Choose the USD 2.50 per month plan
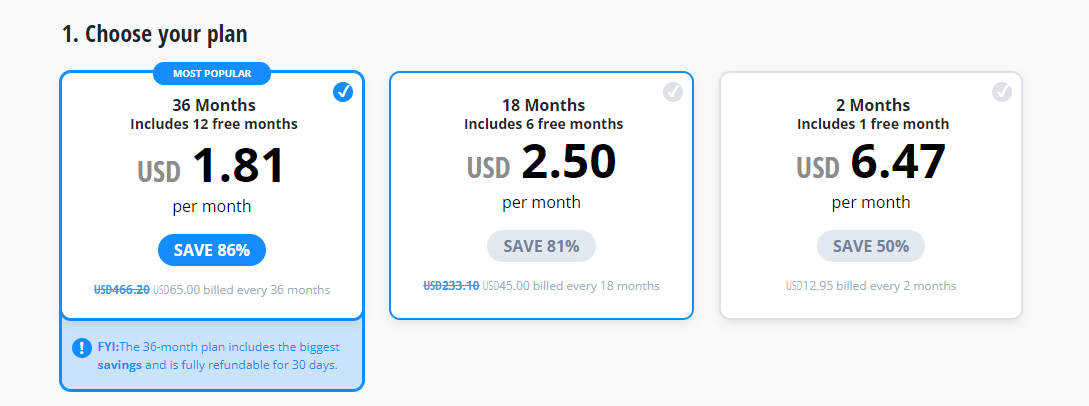The image size is (1089, 406). click(x=541, y=196)
